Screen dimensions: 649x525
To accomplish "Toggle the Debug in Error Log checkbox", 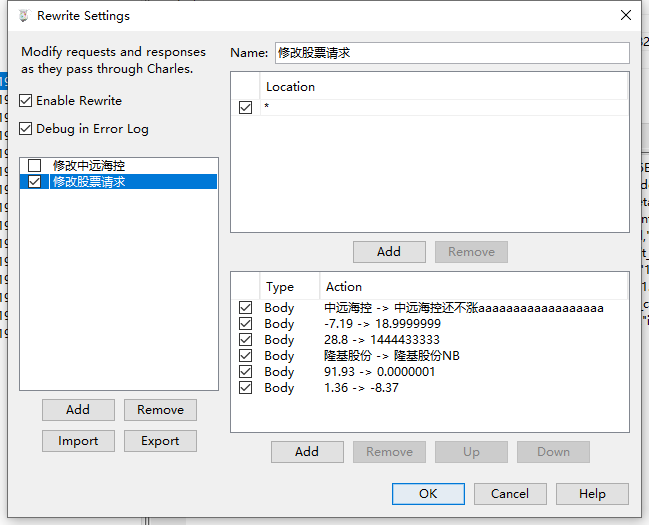I will tap(26, 129).
